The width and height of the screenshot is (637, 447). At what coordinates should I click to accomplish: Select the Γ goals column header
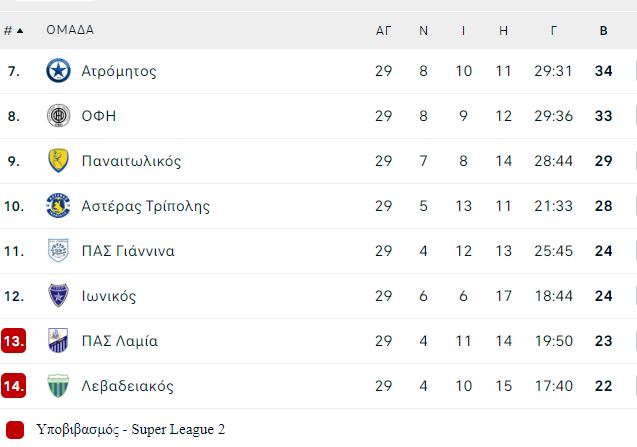coord(553,30)
